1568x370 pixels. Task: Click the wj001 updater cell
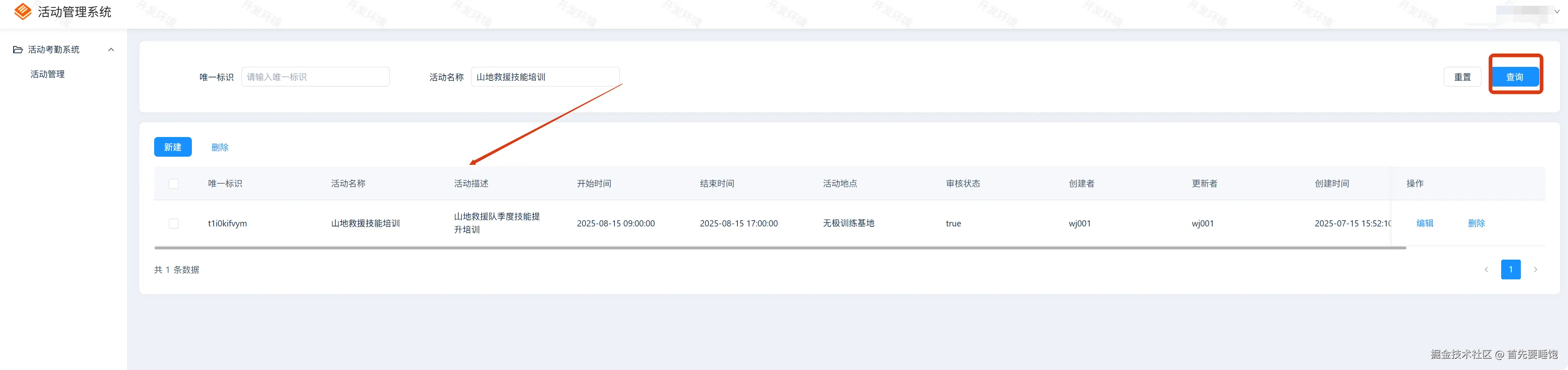(1203, 223)
